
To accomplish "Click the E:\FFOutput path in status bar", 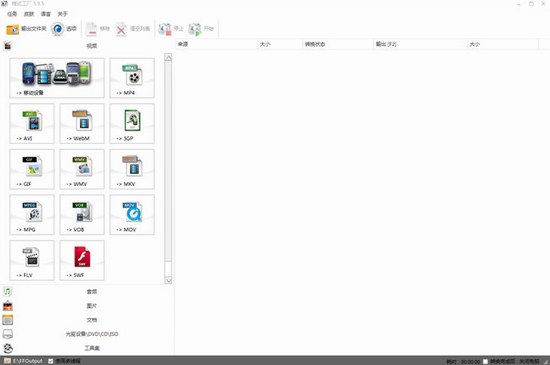I will [28, 361].
